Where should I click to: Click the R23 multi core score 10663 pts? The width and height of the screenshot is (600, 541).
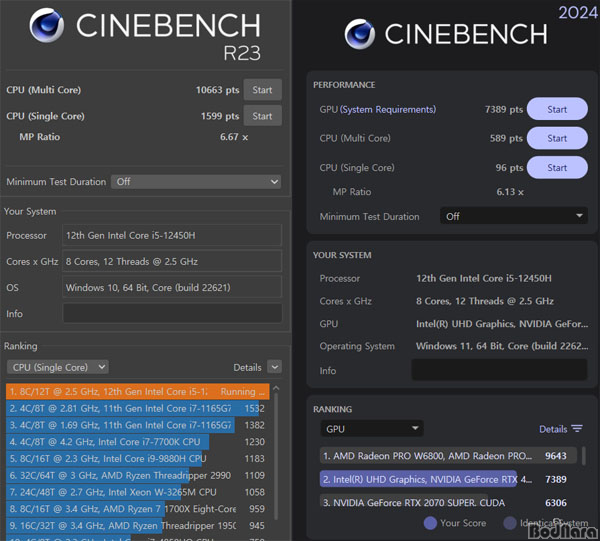click(217, 90)
